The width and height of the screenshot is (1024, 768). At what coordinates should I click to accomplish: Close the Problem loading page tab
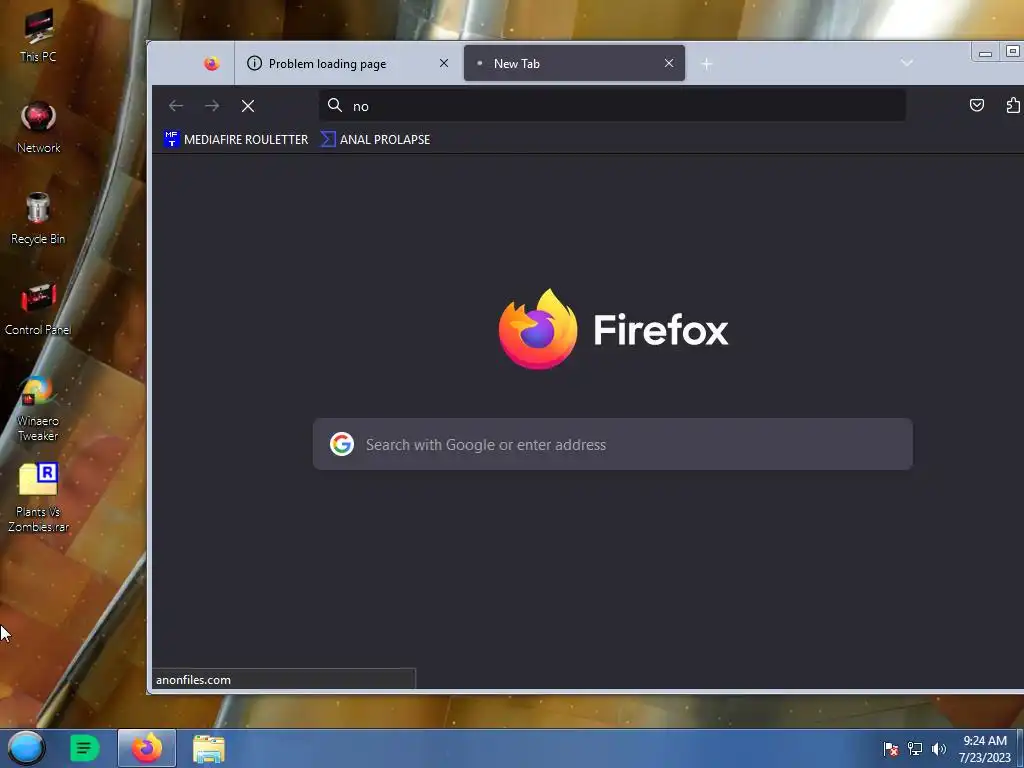pyautogui.click(x=444, y=63)
